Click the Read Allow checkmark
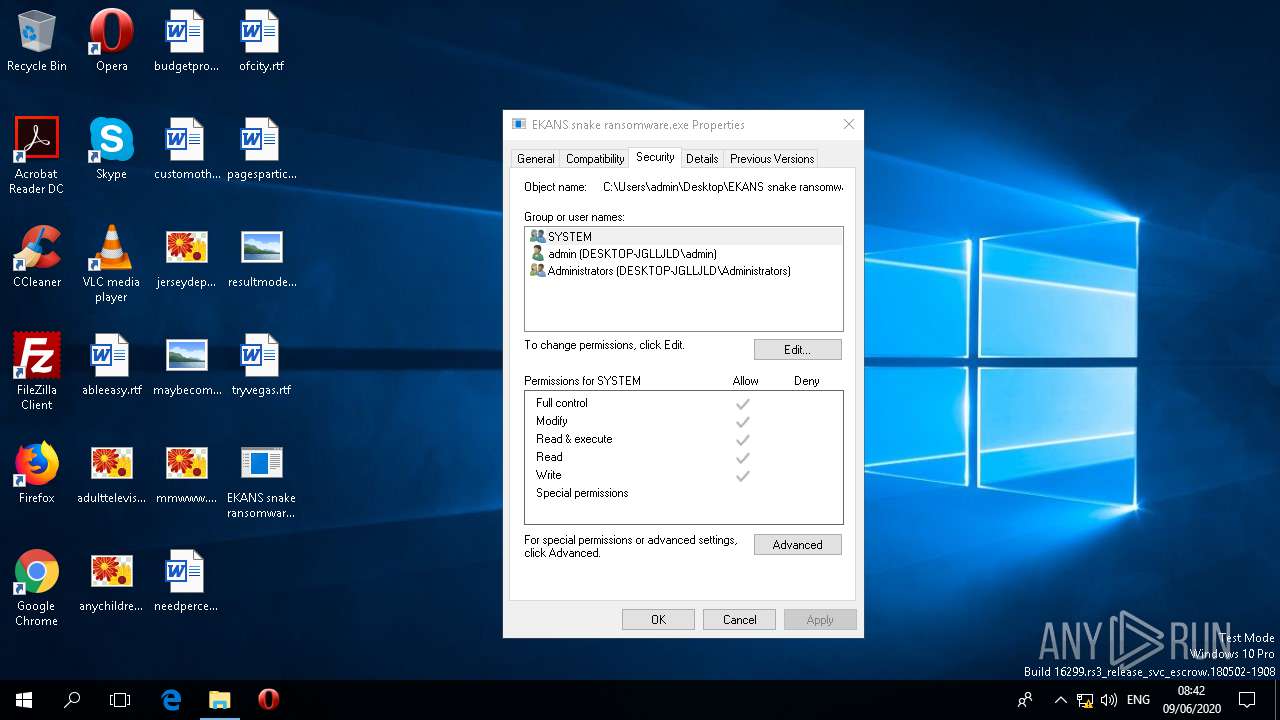 (x=742, y=458)
